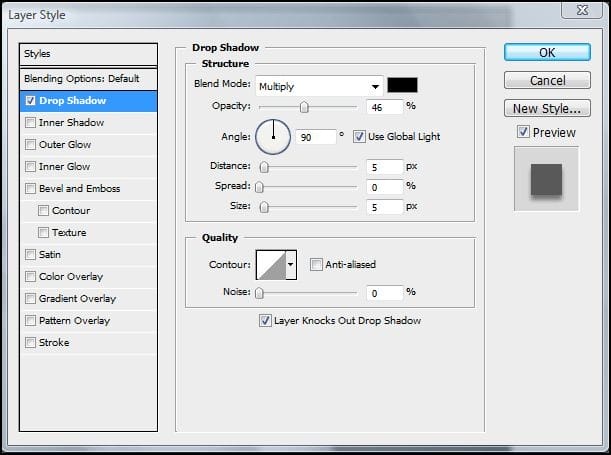Enable the Contour sub-option checkbox
611x455 pixels.
pos(43,211)
